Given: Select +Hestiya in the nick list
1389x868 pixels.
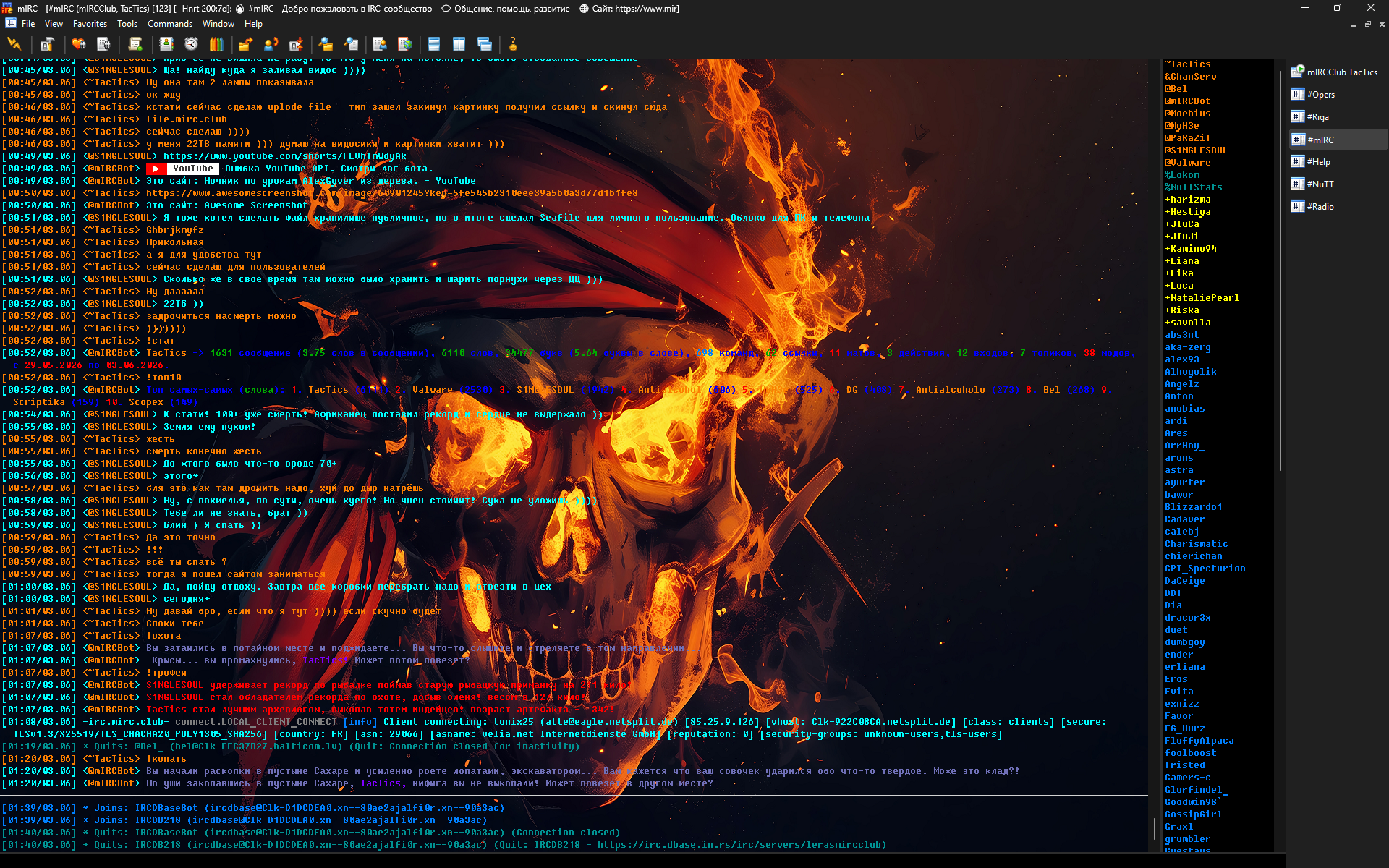Looking at the screenshot, I should click(1187, 212).
